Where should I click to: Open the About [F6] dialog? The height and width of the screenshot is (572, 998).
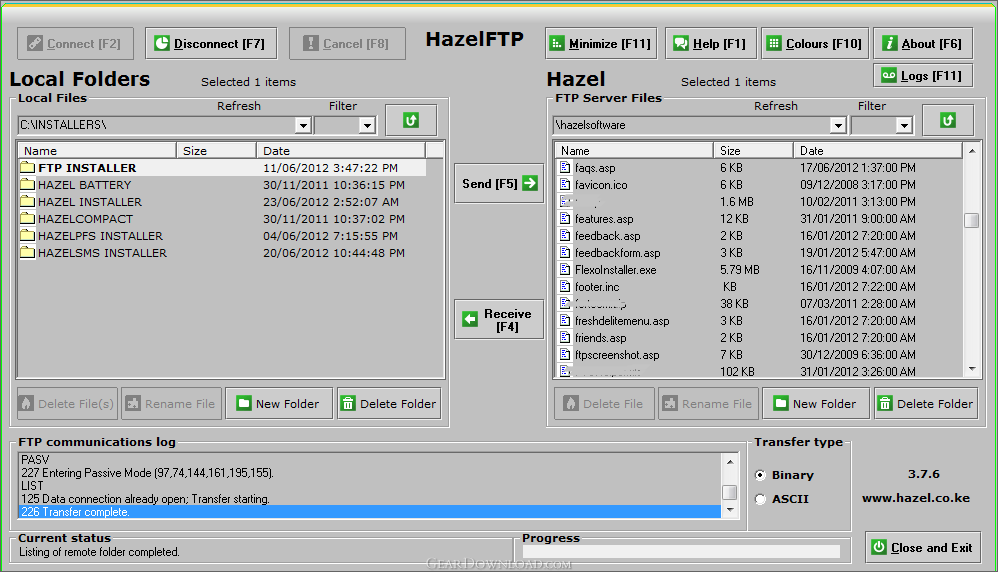point(923,43)
